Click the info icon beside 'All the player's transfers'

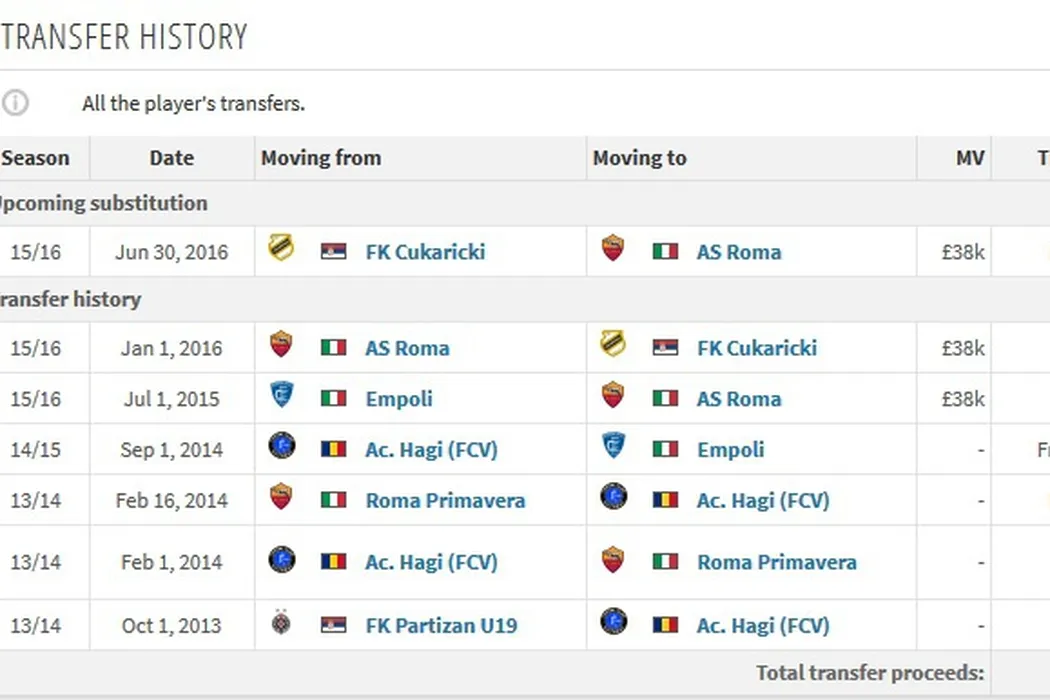click(x=15, y=103)
